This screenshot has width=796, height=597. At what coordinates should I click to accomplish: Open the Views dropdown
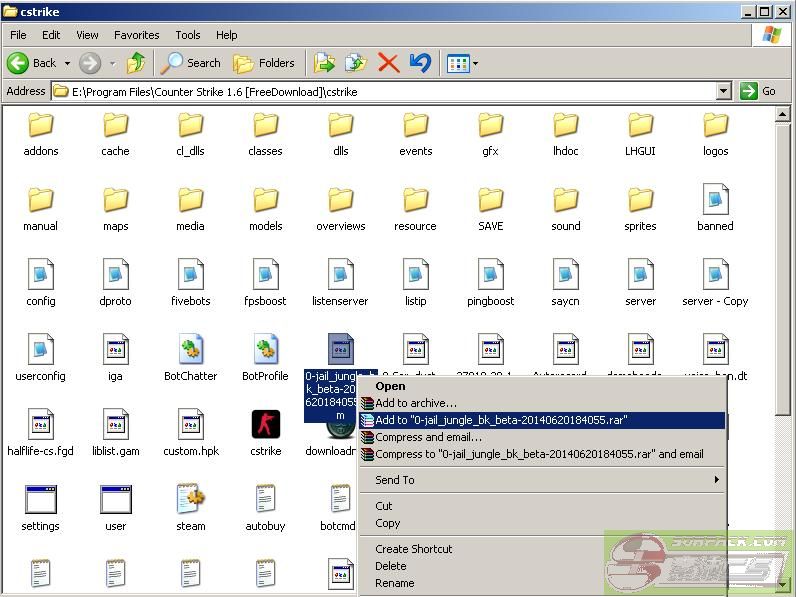463,63
